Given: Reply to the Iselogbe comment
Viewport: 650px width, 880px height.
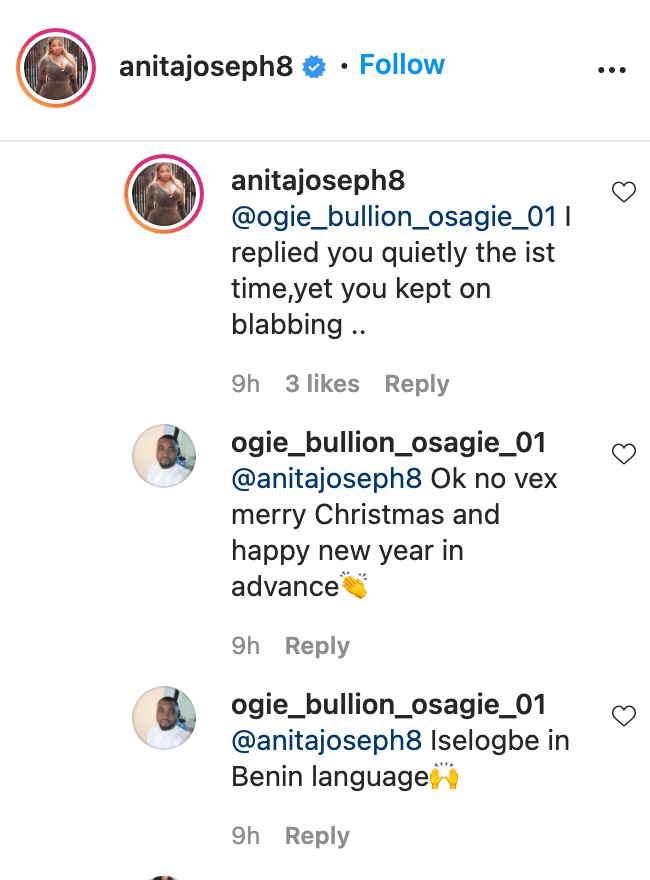Looking at the screenshot, I should tap(317, 836).
